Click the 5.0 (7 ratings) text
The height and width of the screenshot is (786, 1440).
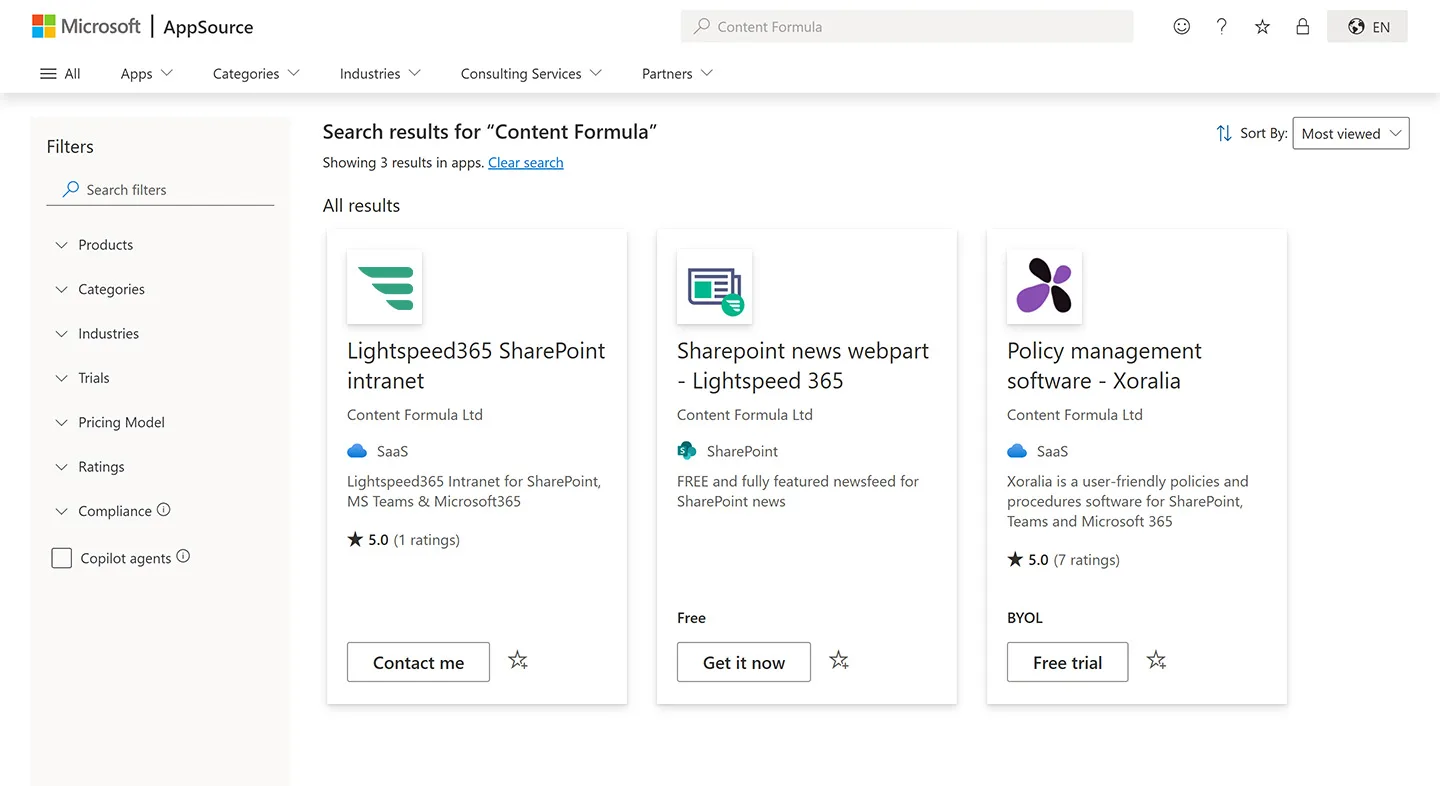1064,560
